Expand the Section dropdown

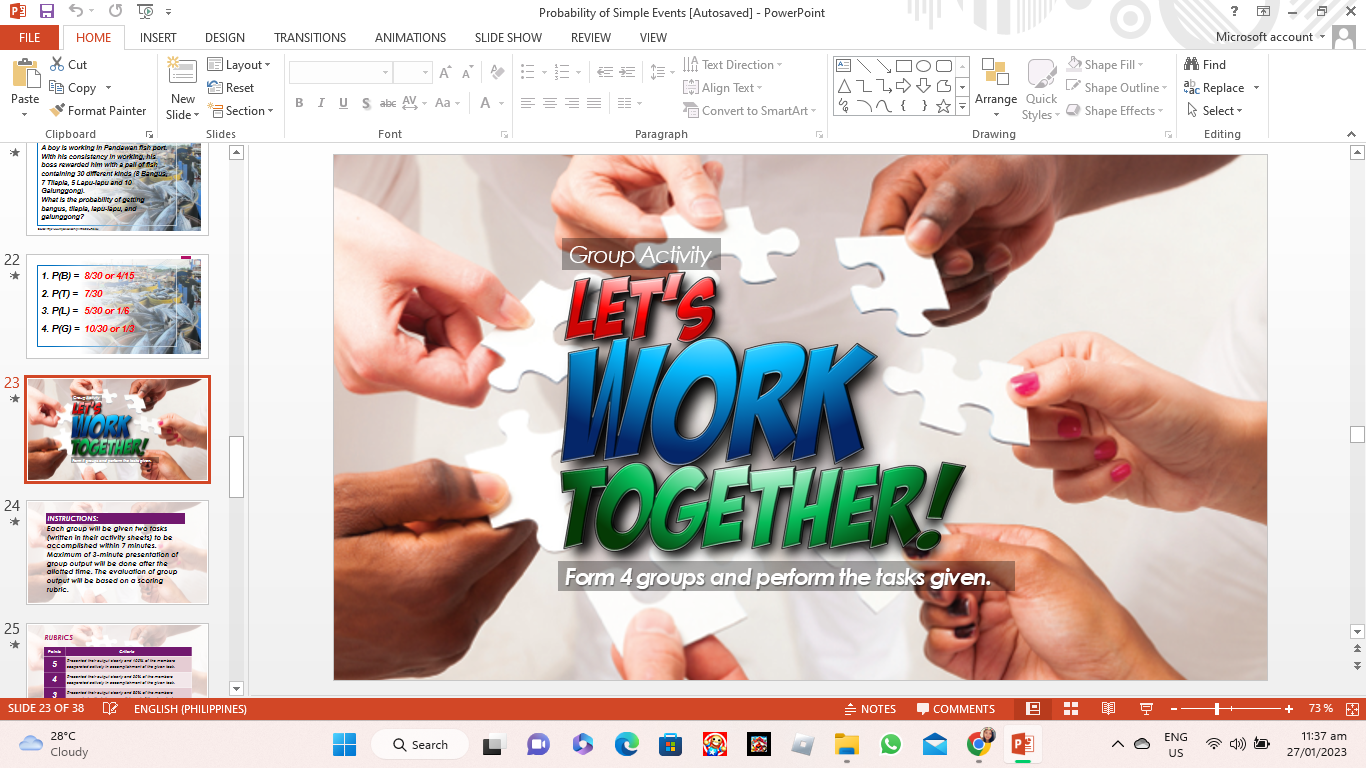pyautogui.click(x=240, y=111)
